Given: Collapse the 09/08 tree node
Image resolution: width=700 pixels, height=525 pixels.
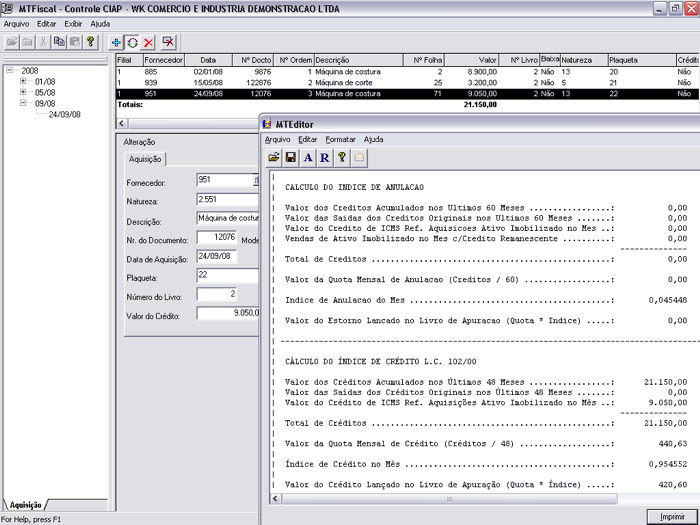Looking at the screenshot, I should pyautogui.click(x=23, y=103).
